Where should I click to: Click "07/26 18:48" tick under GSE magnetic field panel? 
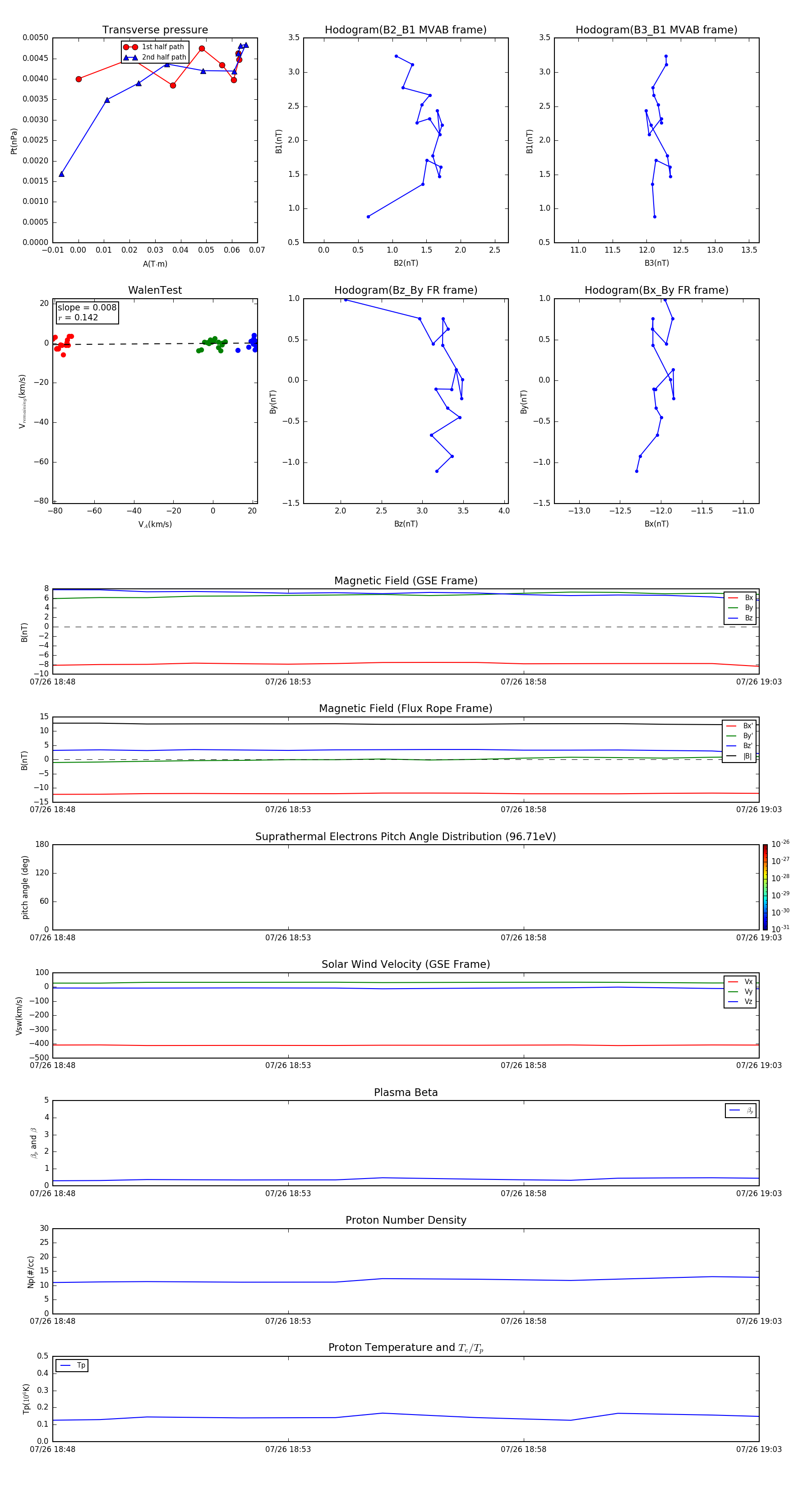(53, 681)
